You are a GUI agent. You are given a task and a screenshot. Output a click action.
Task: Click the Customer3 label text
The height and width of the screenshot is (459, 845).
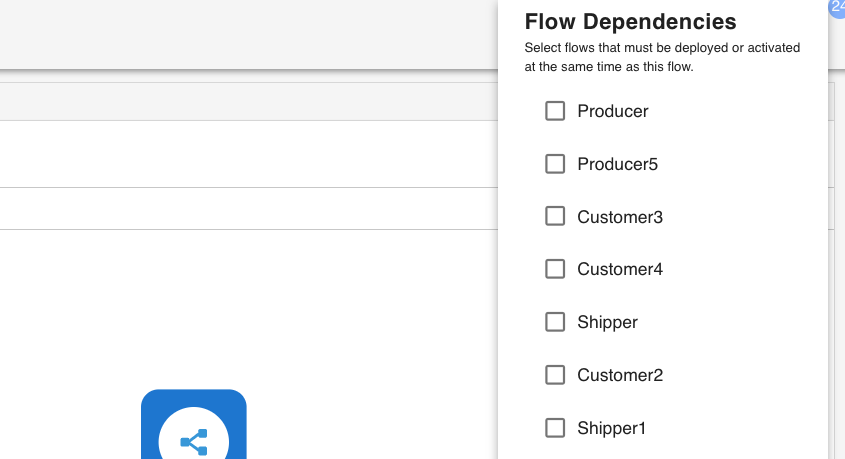[620, 217]
